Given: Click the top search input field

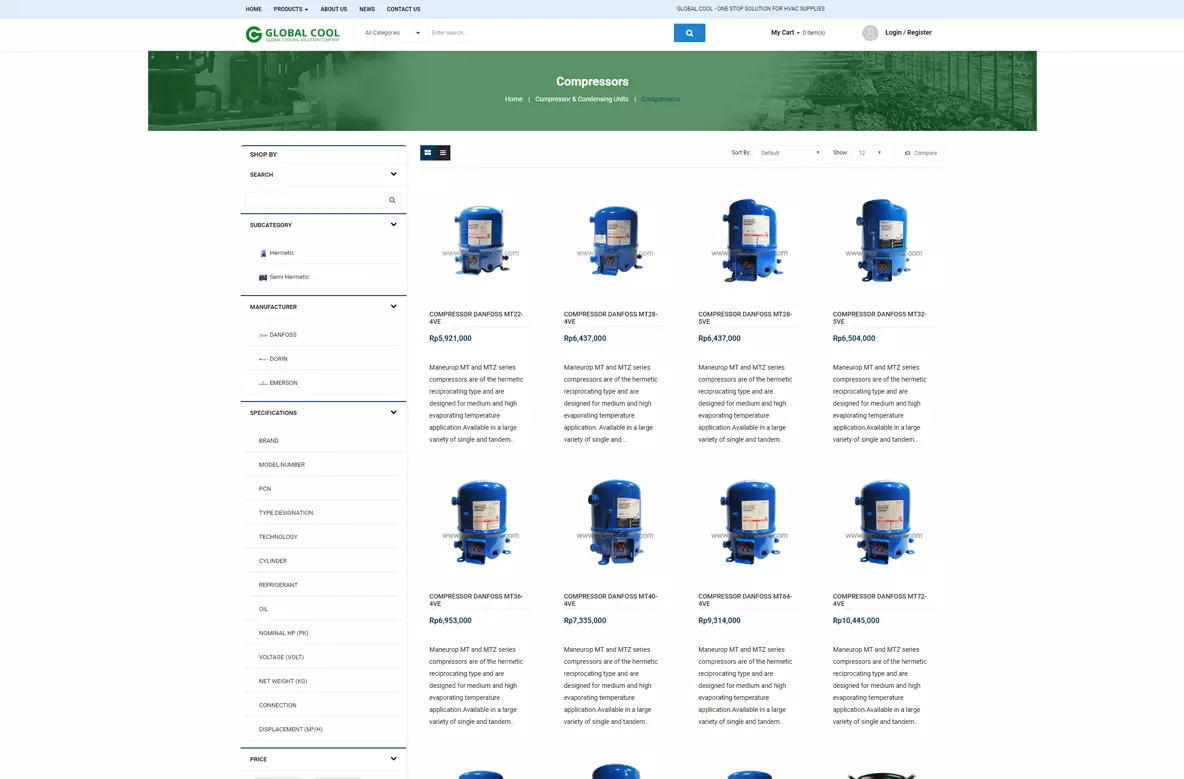Looking at the screenshot, I should click(550, 33).
